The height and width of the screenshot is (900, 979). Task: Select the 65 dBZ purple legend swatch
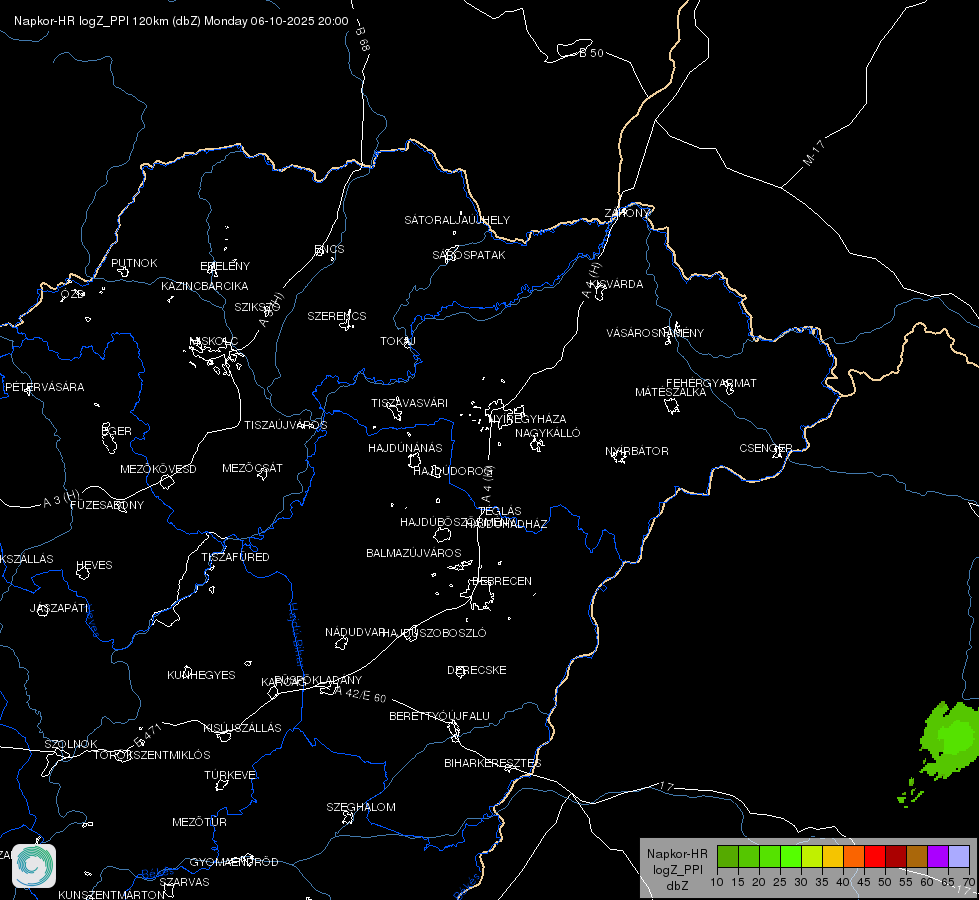tap(938, 856)
